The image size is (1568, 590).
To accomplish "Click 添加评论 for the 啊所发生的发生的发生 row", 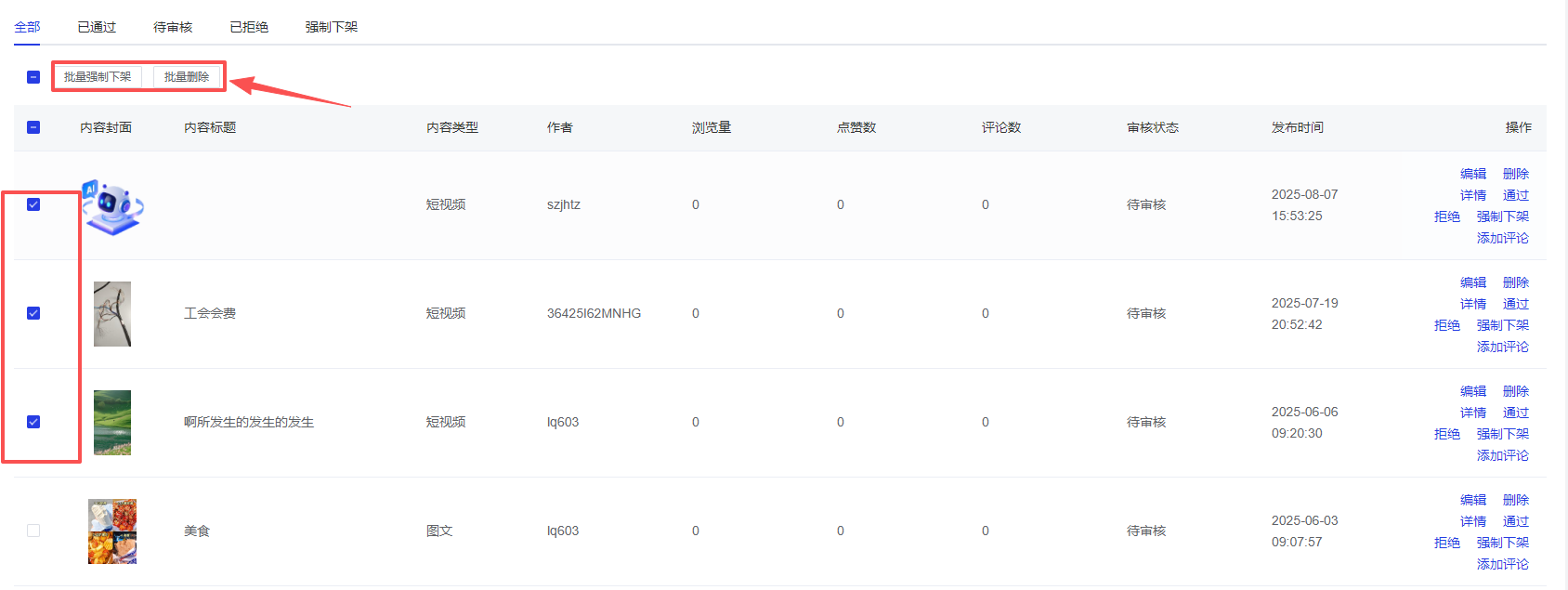I will (x=1503, y=455).
